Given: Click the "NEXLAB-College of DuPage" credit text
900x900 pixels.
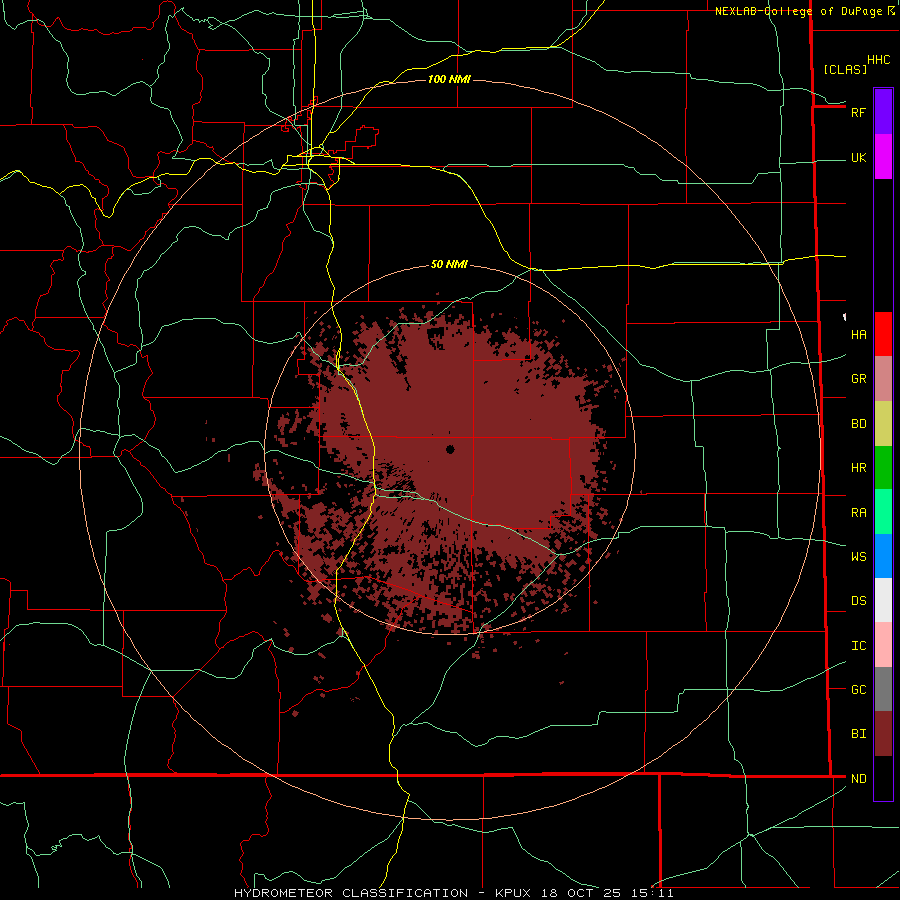Looking at the screenshot, I should [x=798, y=11].
